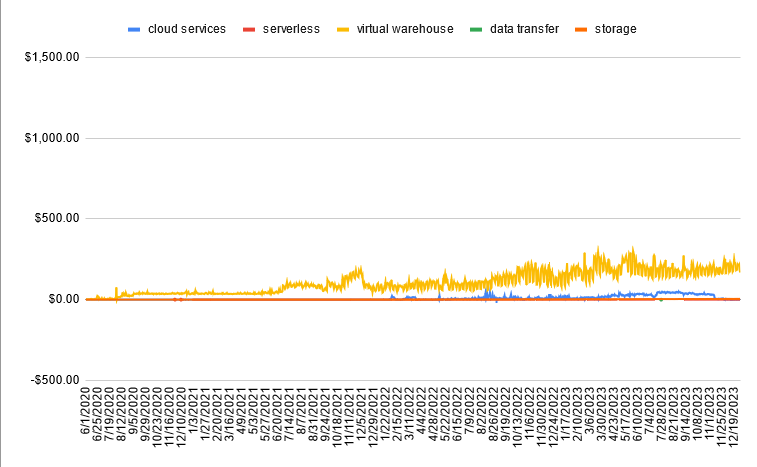This screenshot has width=757, height=467.
Task: Select the "virtual warehouse" legend text
Action: (404, 29)
